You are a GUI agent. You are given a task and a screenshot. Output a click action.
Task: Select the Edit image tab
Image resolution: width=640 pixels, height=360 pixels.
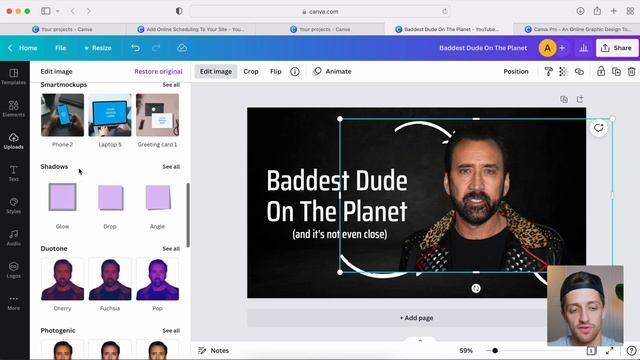click(216, 71)
